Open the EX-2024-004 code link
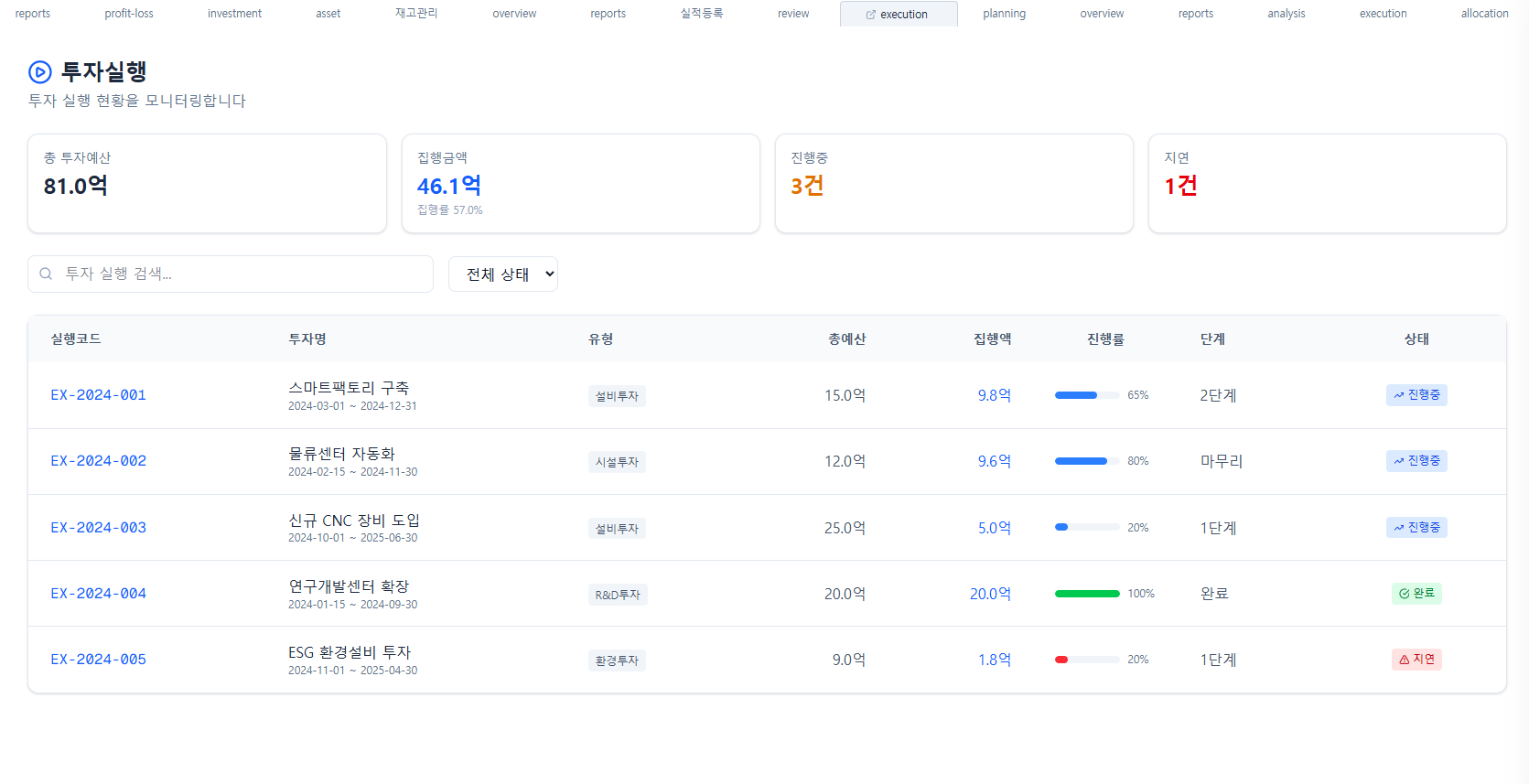Image resolution: width=1529 pixels, height=784 pixels. click(x=98, y=594)
